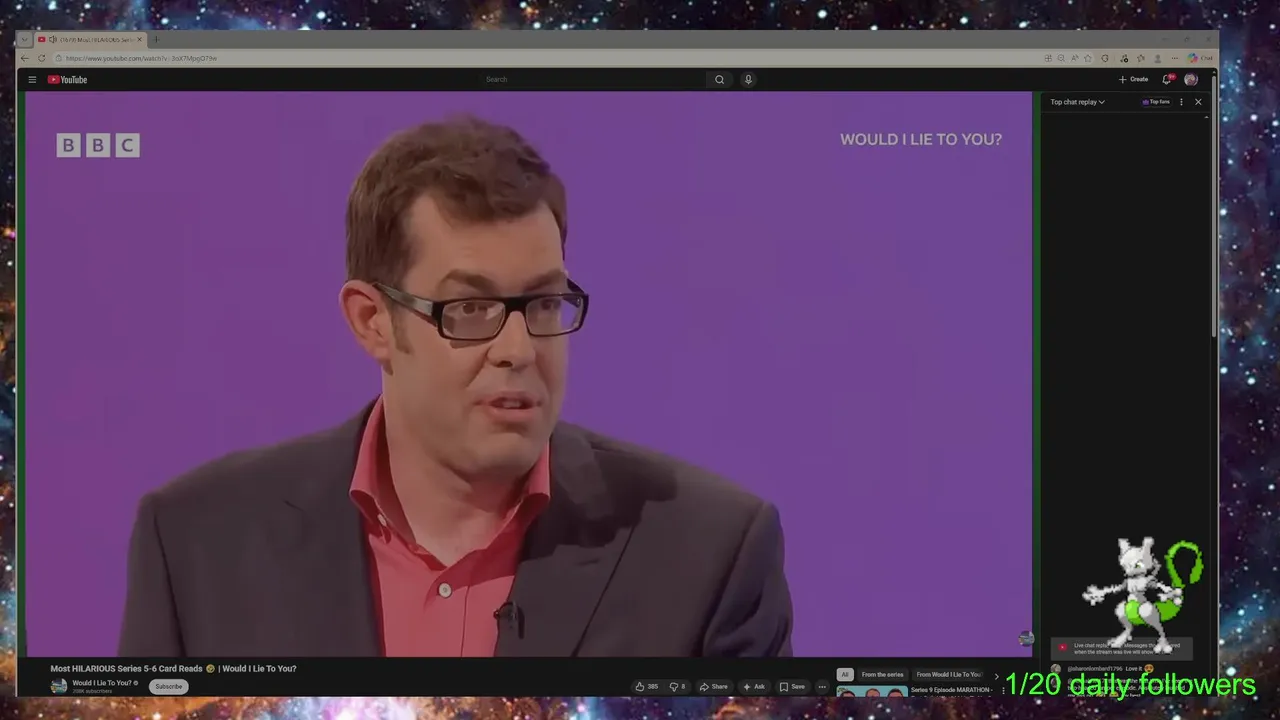Screen dimensions: 1280x720
Task: Like the video with thumbs up
Action: click(646, 687)
